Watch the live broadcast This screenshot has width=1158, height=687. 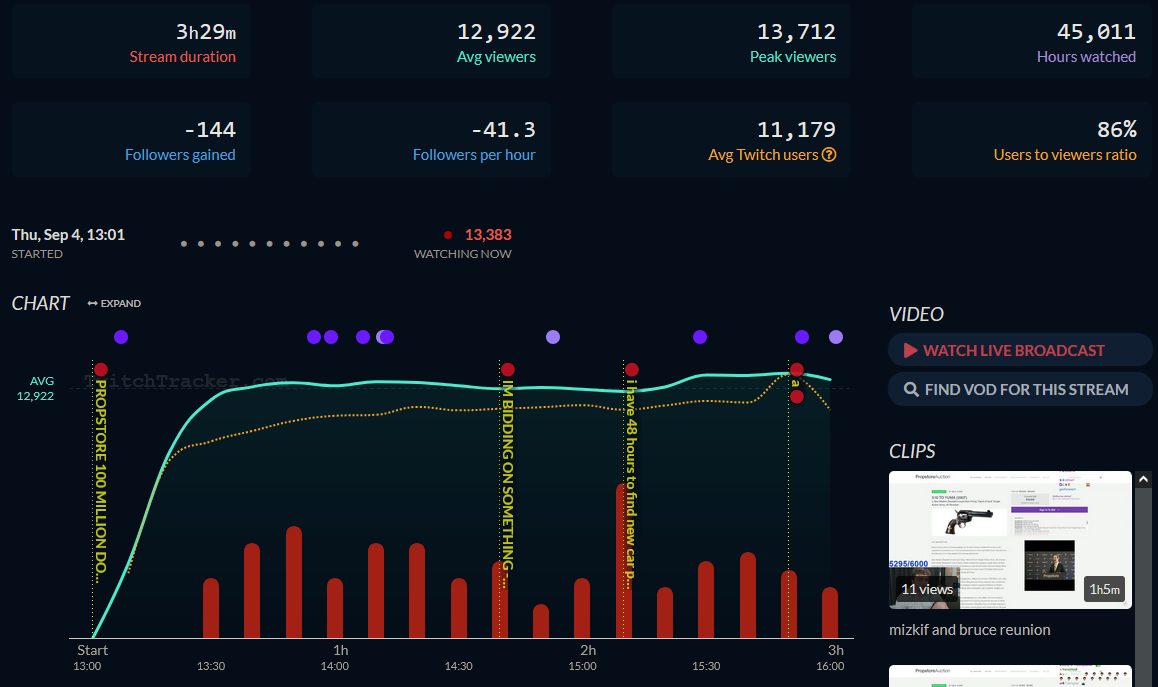point(1019,350)
